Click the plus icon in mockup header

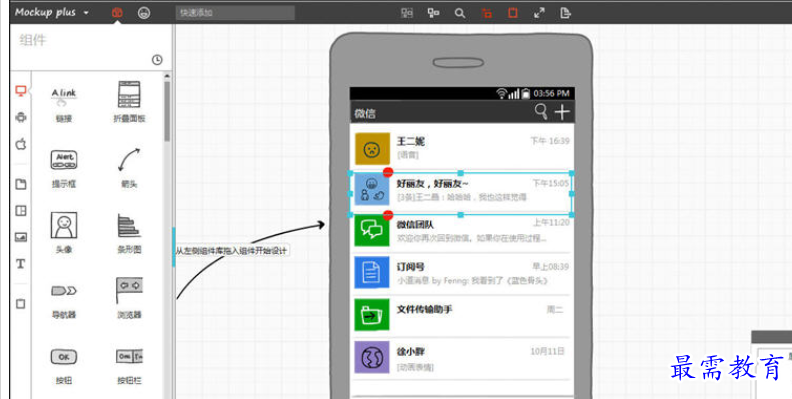coord(562,112)
